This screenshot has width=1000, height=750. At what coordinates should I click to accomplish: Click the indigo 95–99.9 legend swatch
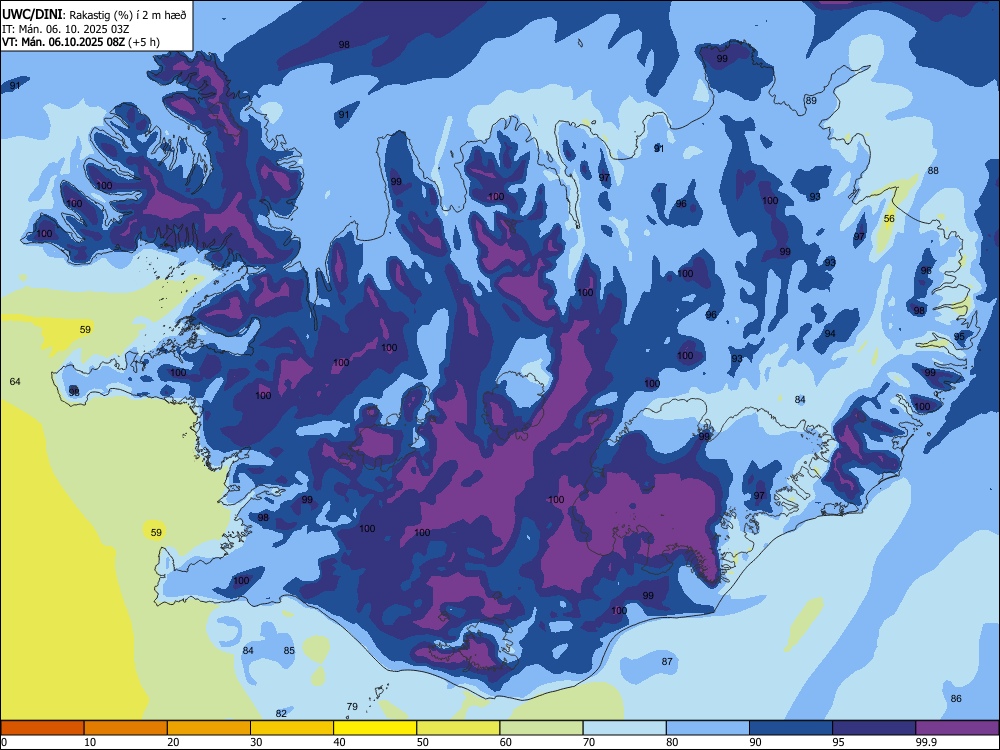pos(874,728)
